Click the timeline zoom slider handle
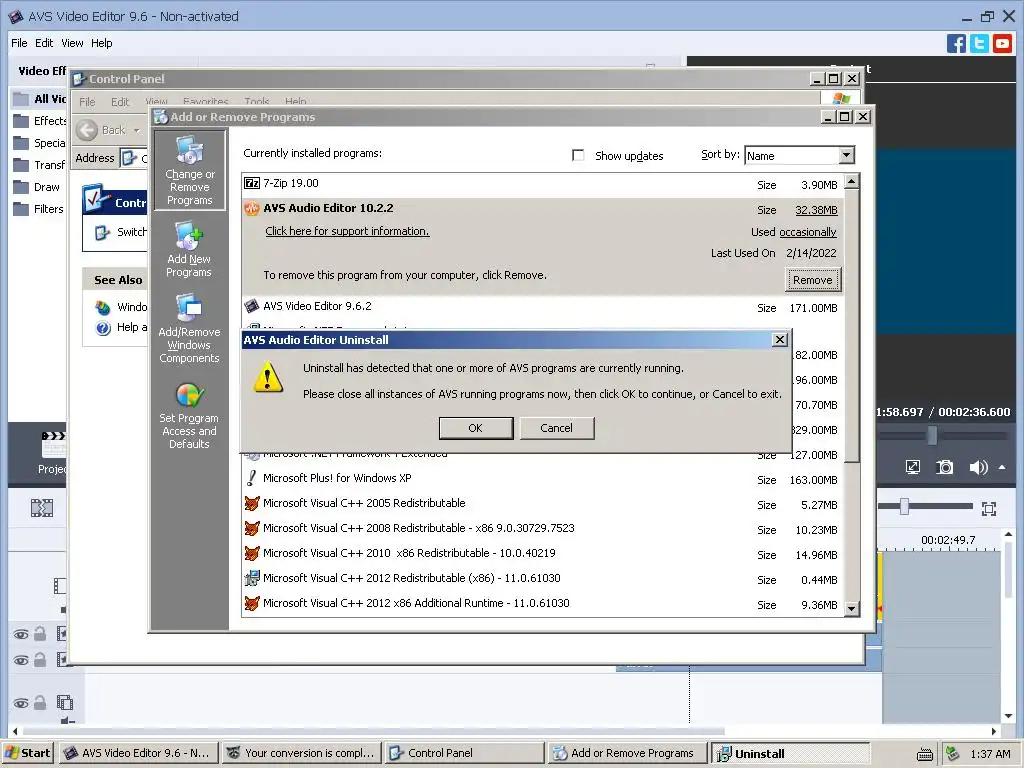Screen dimensions: 1024x768 click(x=904, y=506)
